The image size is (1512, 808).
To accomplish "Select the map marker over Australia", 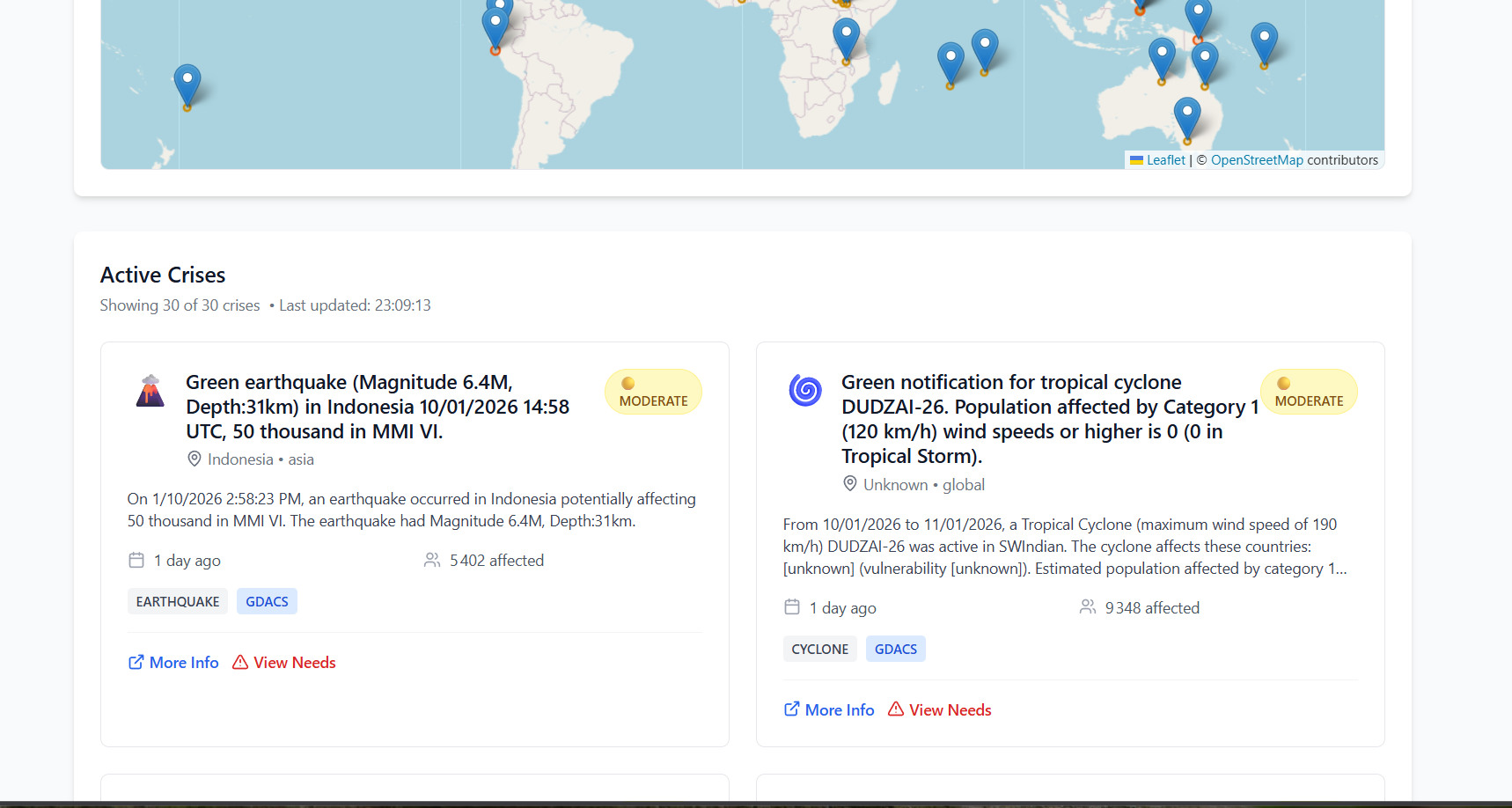I will coord(1186,113).
